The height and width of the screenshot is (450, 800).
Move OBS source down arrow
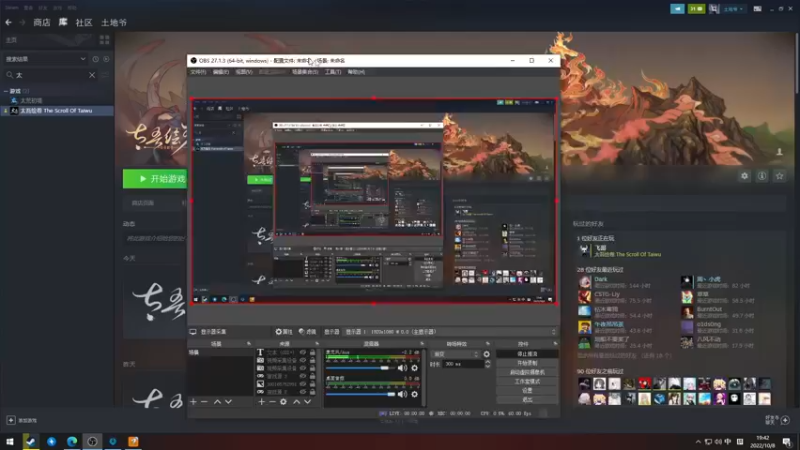click(307, 402)
